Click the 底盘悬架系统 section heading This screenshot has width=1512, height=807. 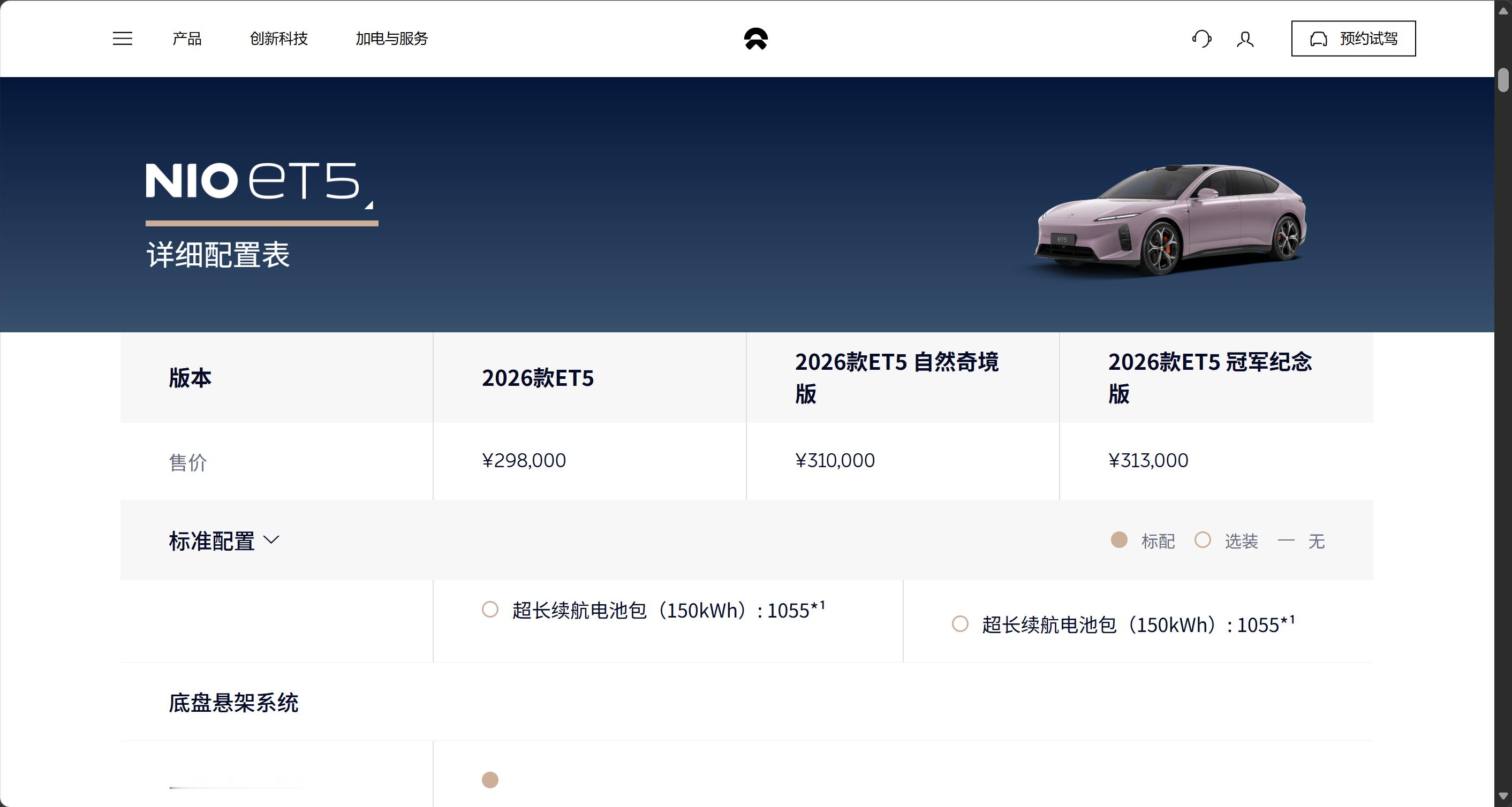pos(233,703)
